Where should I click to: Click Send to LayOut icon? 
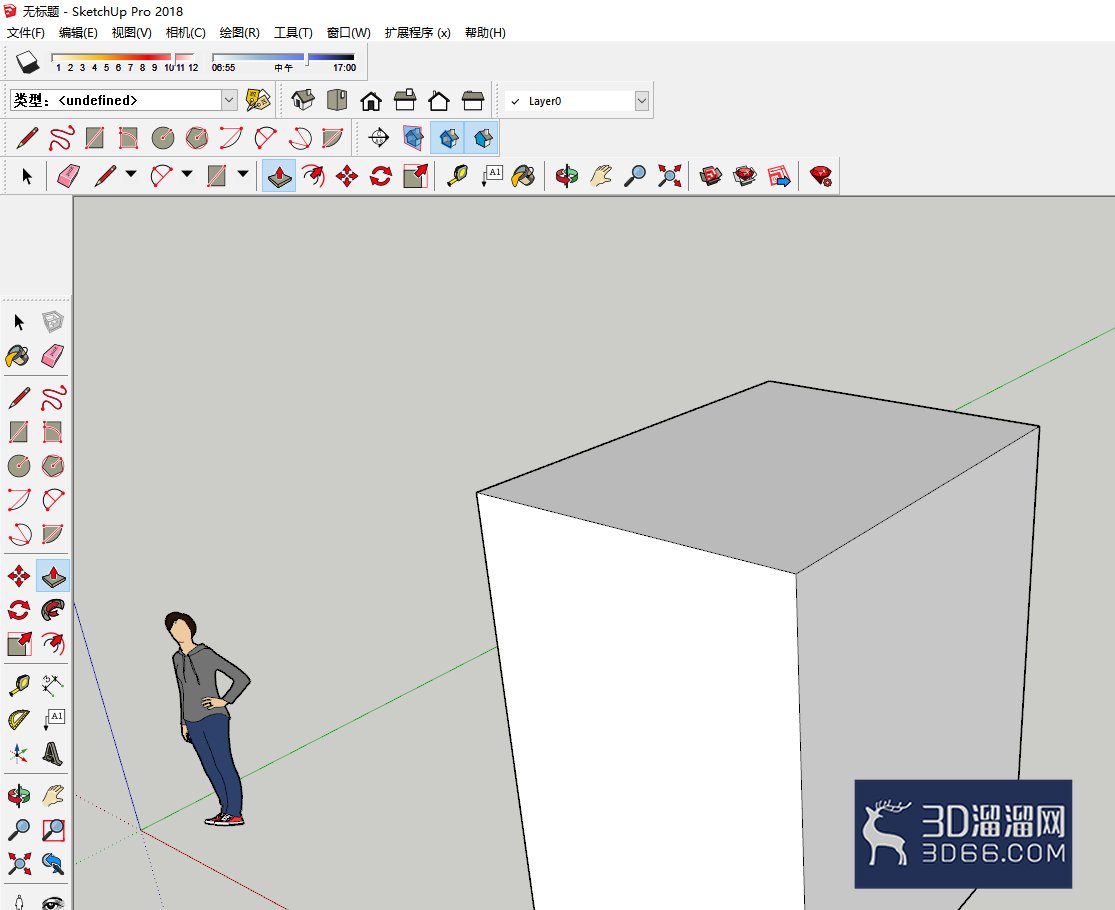[779, 176]
